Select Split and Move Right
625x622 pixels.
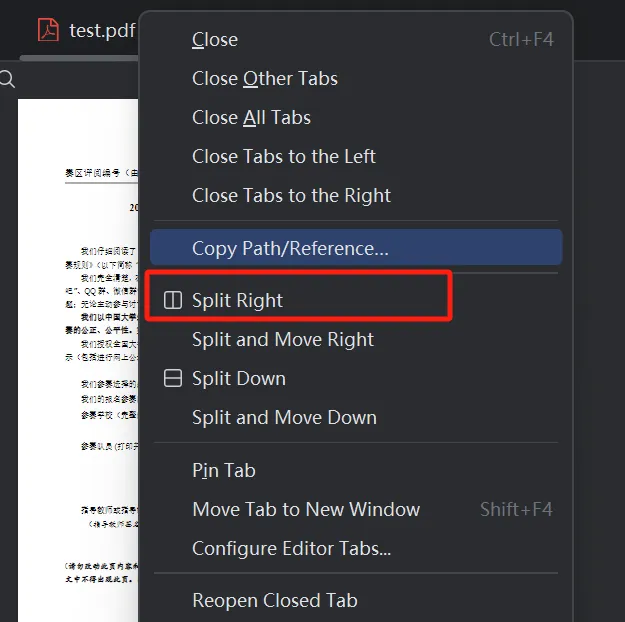click(x=283, y=340)
